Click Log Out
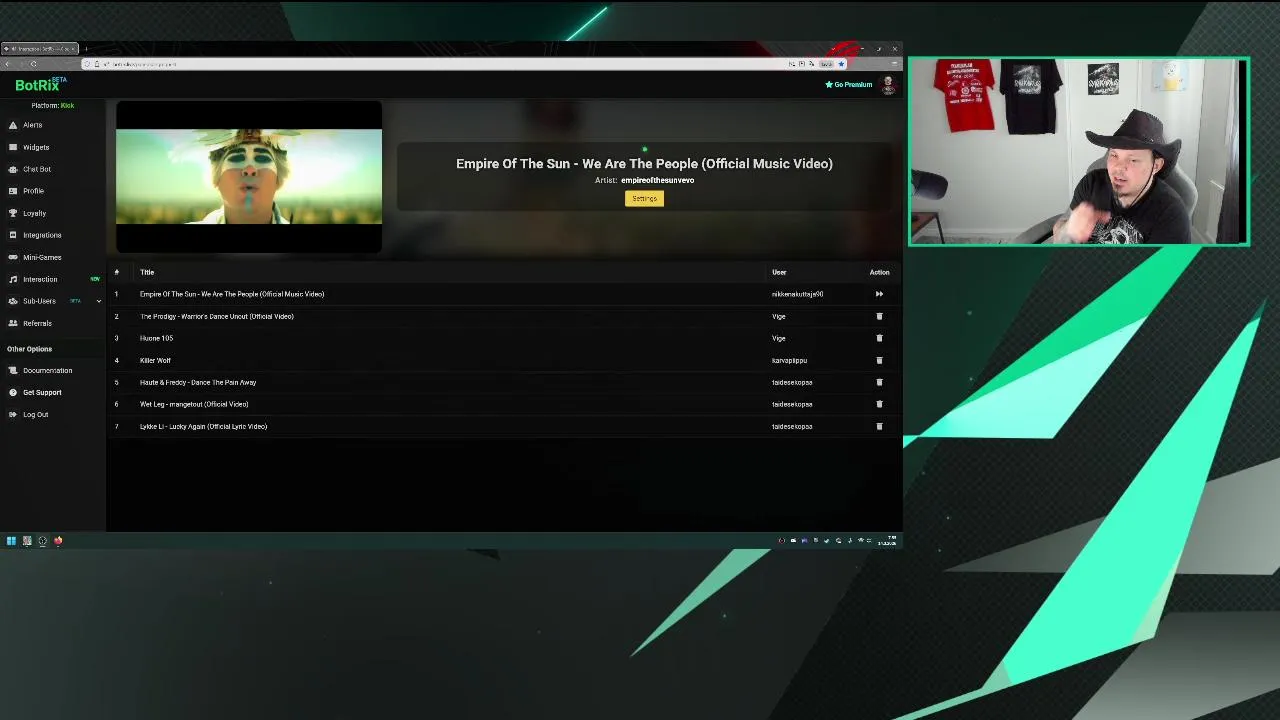 (35, 414)
